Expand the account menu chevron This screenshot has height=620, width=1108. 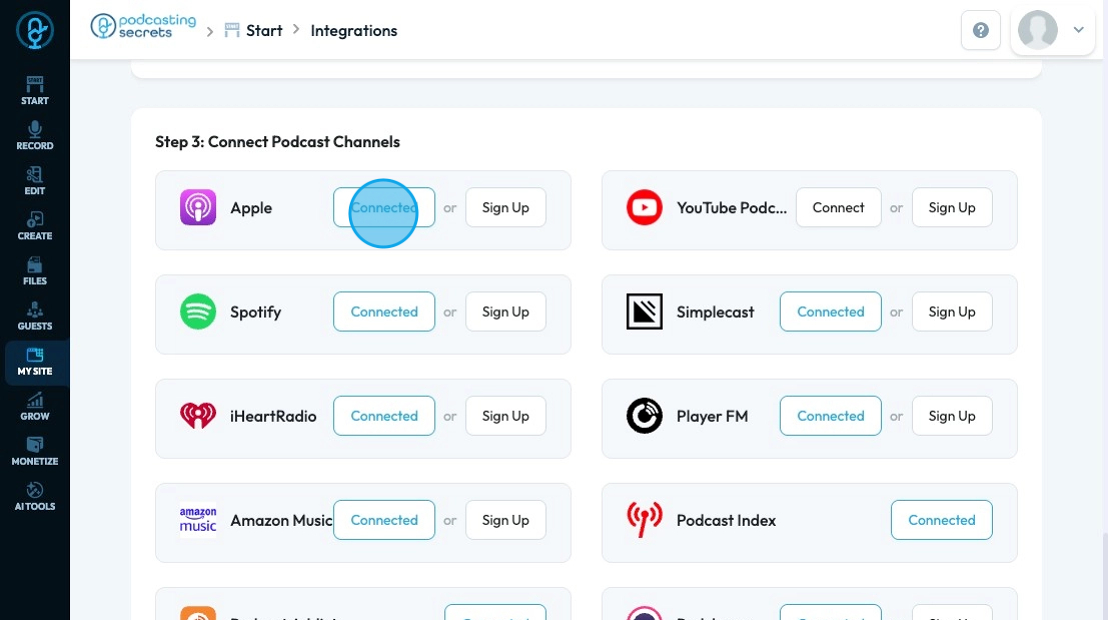click(1078, 30)
